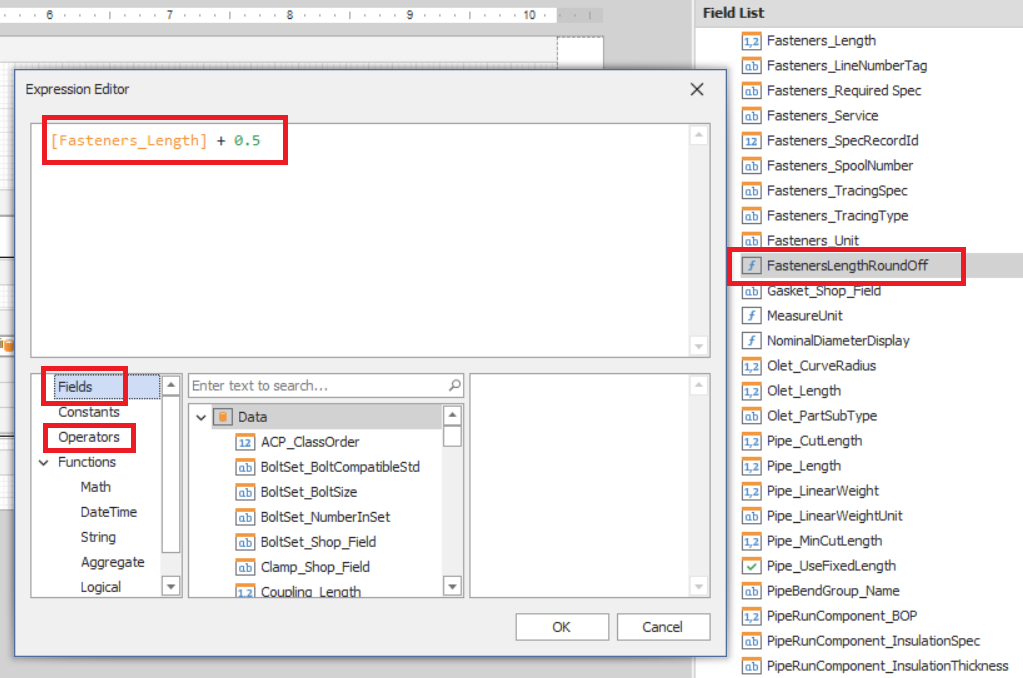
Task: Select the Operators category
Action: tap(88, 437)
